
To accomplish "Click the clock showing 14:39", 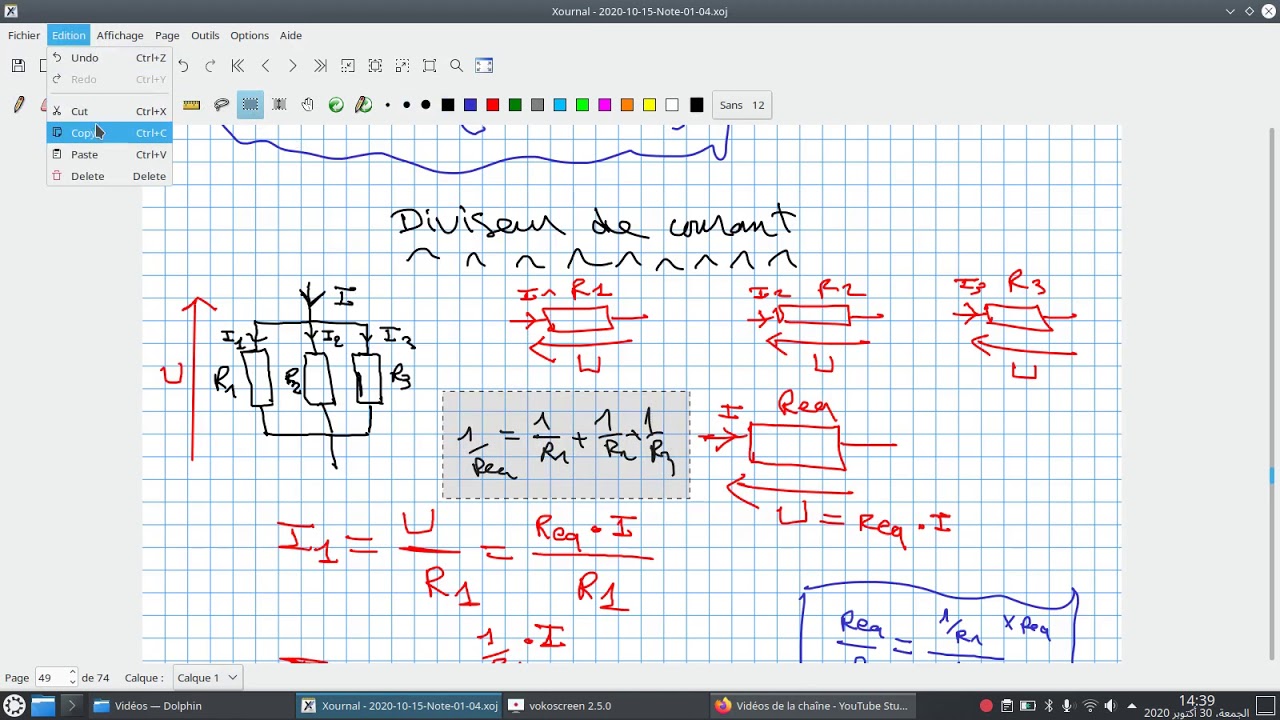I will coord(1196,701).
